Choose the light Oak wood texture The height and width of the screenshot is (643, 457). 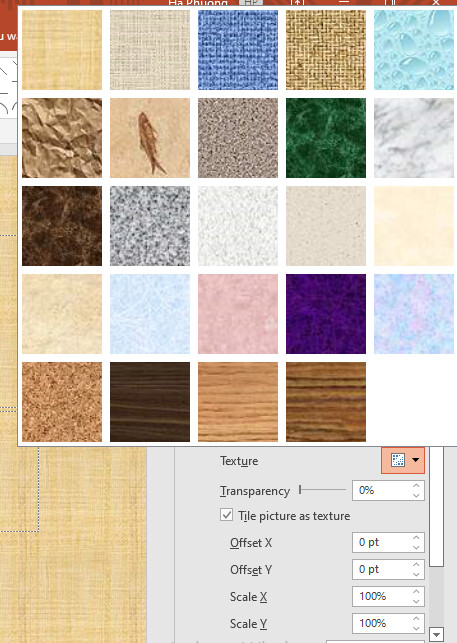tap(238, 402)
